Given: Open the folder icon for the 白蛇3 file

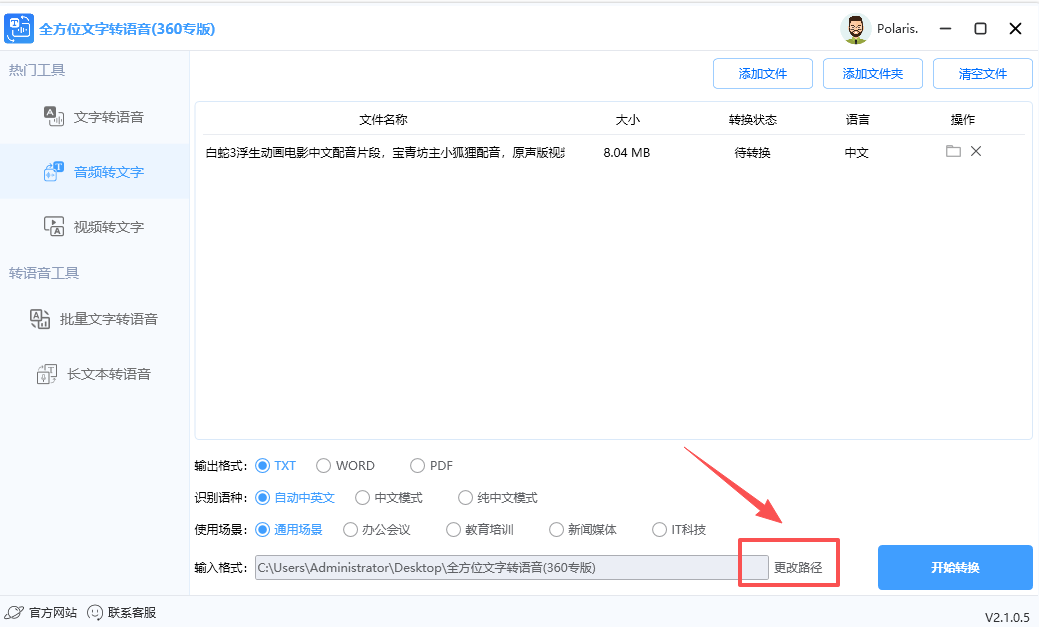Looking at the screenshot, I should coord(954,151).
